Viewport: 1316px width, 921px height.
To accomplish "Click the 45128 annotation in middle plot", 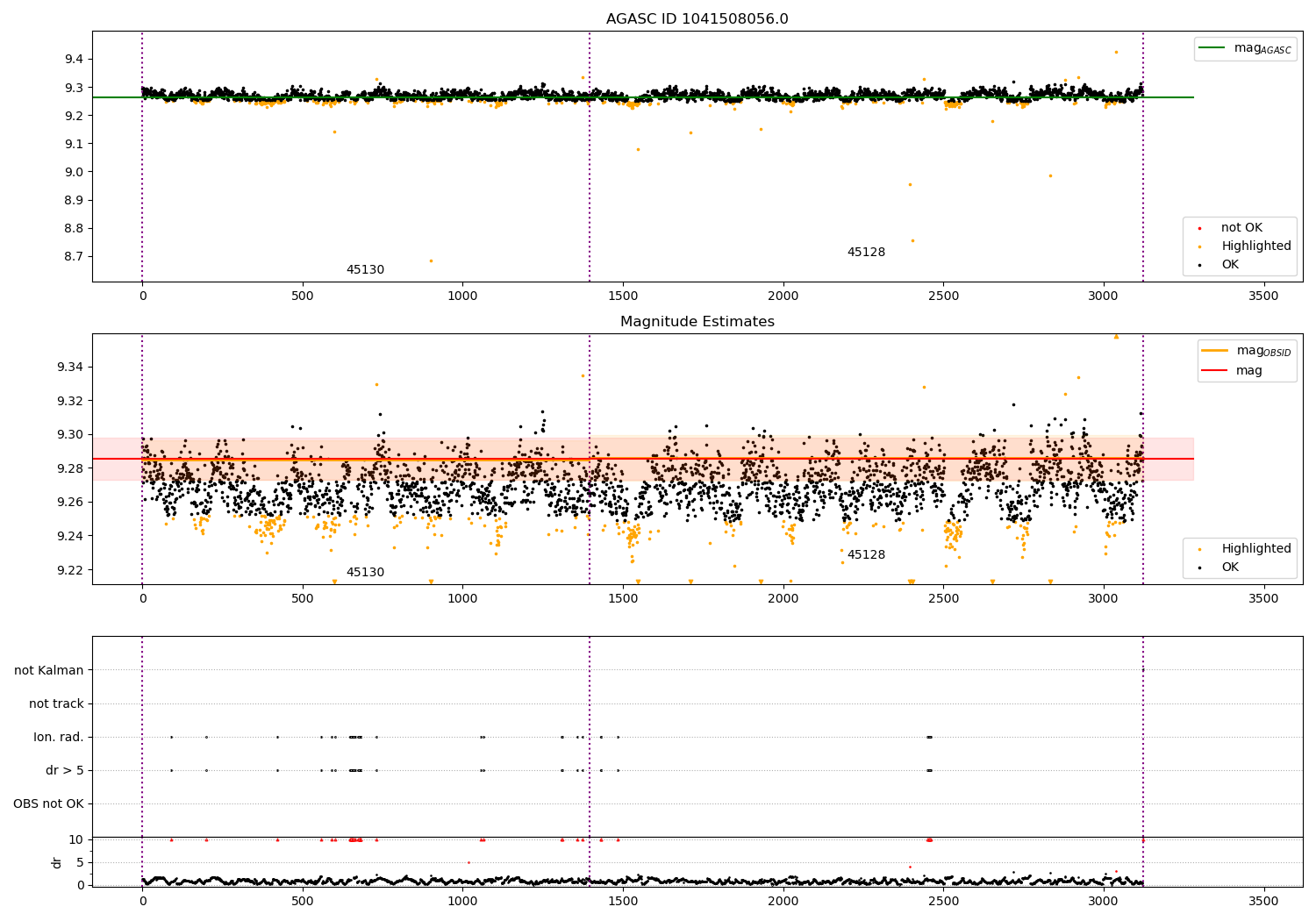I will click(866, 555).
